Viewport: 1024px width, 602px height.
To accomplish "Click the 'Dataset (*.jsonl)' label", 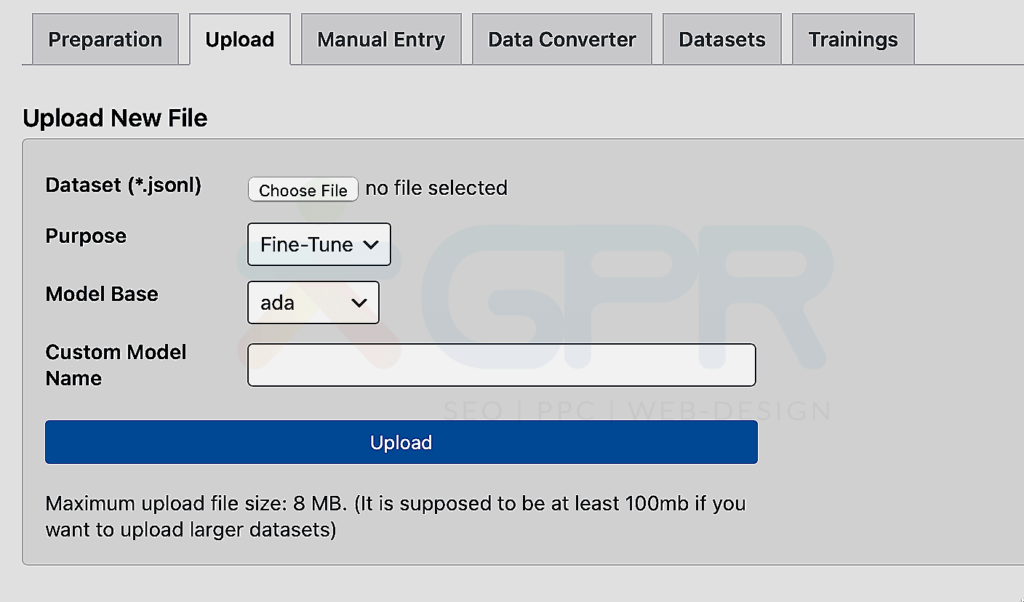I will click(123, 185).
